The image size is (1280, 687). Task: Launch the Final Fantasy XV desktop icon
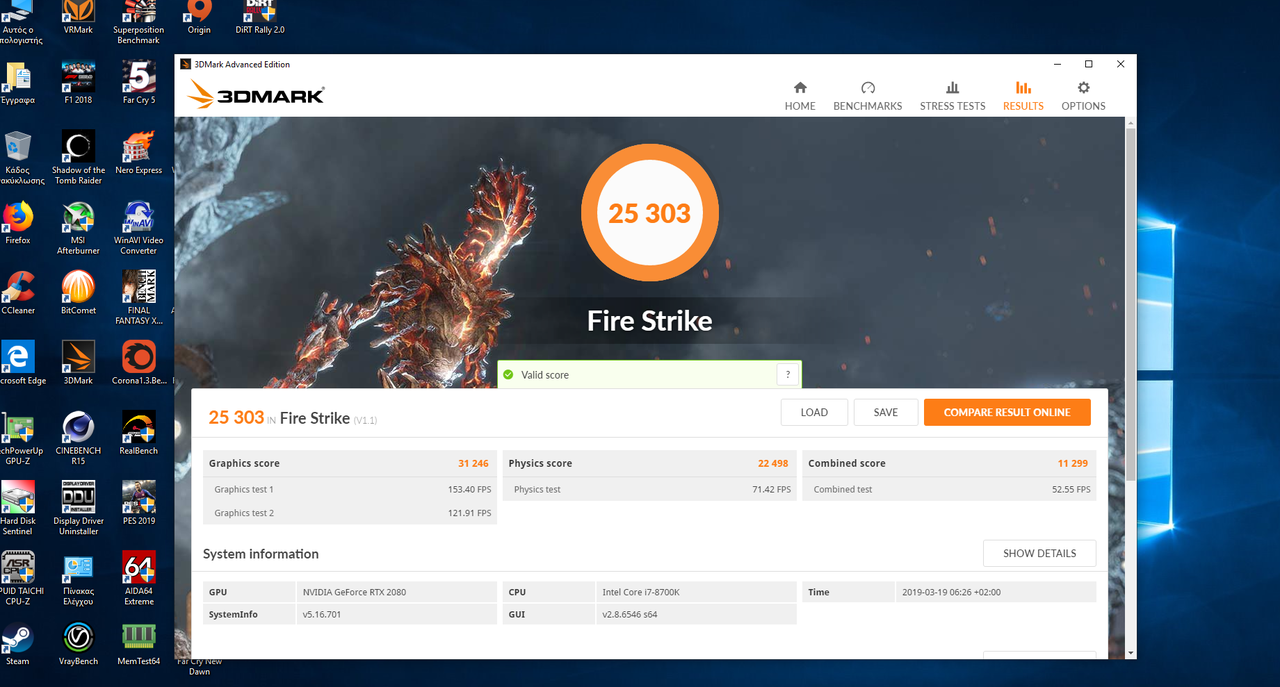coord(138,298)
